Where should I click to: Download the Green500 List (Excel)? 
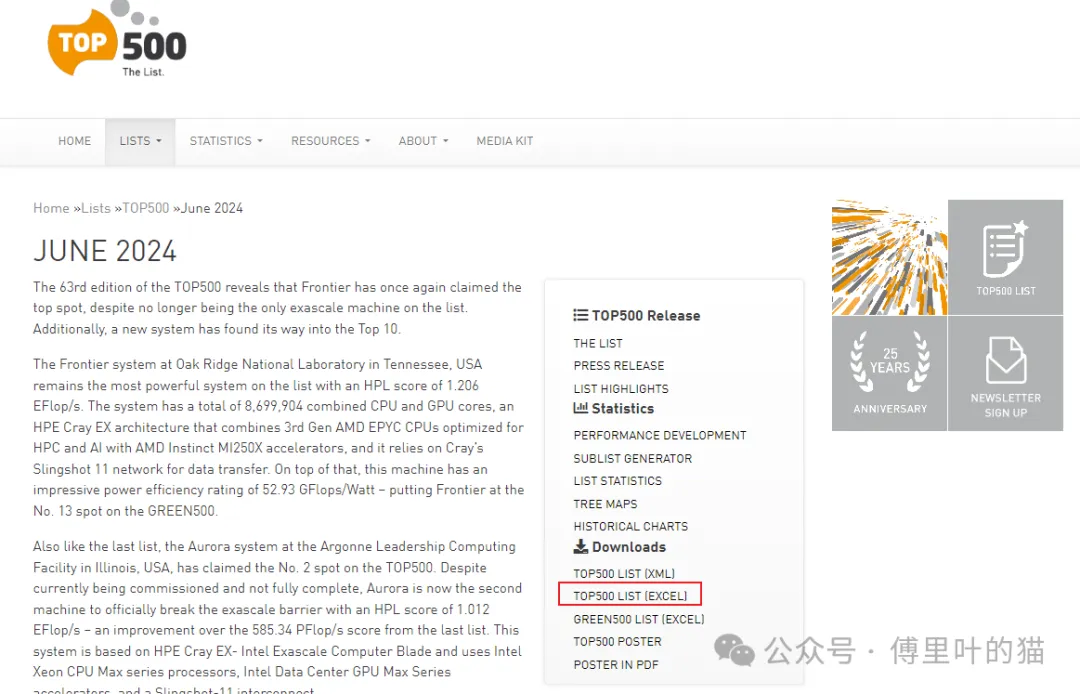tap(638, 620)
